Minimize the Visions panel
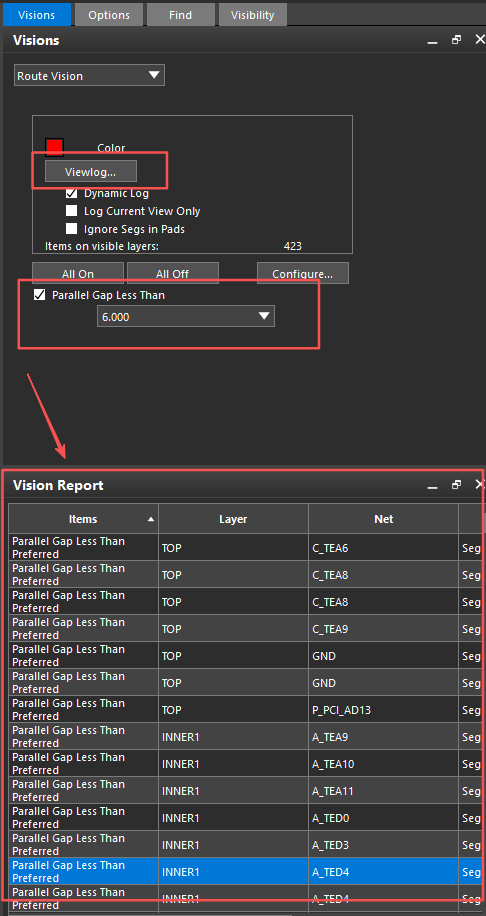This screenshot has height=916, width=486. pyautogui.click(x=432, y=42)
